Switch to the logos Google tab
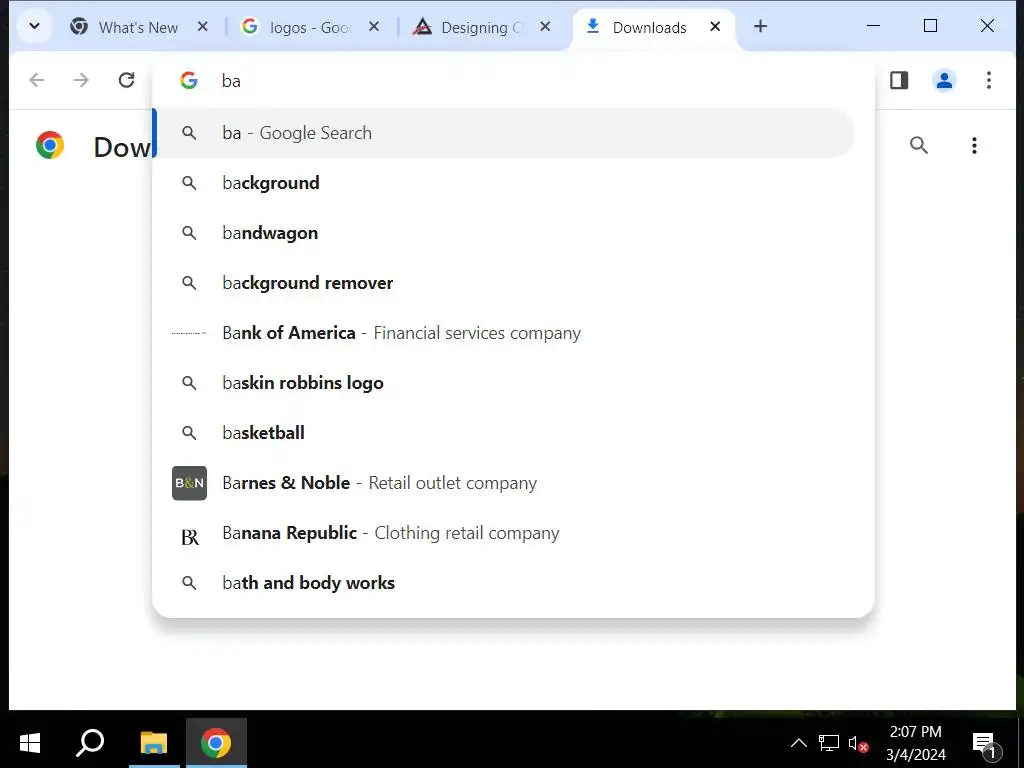1024x768 pixels. click(x=310, y=27)
